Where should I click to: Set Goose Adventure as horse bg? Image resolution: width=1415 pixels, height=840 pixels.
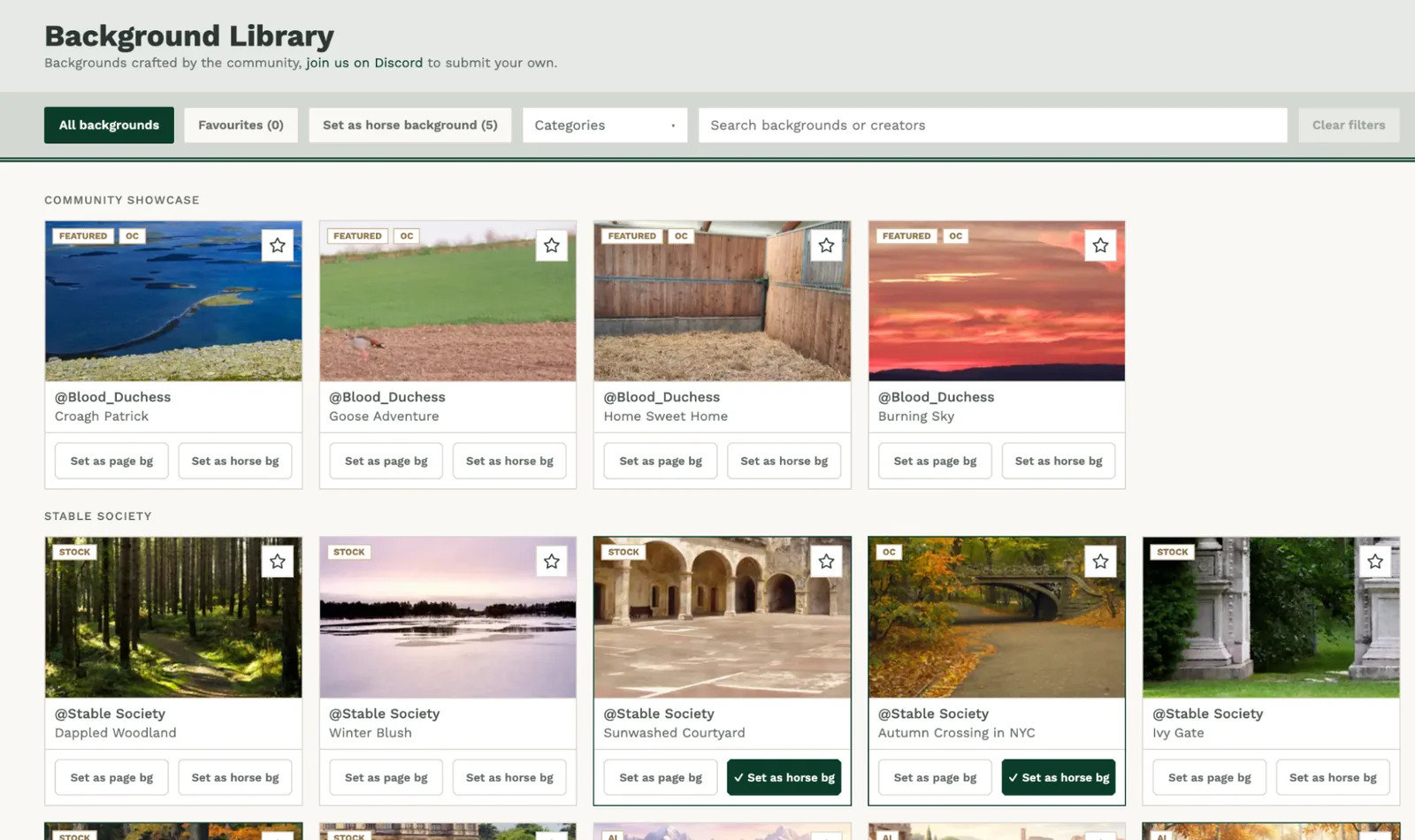tap(509, 461)
